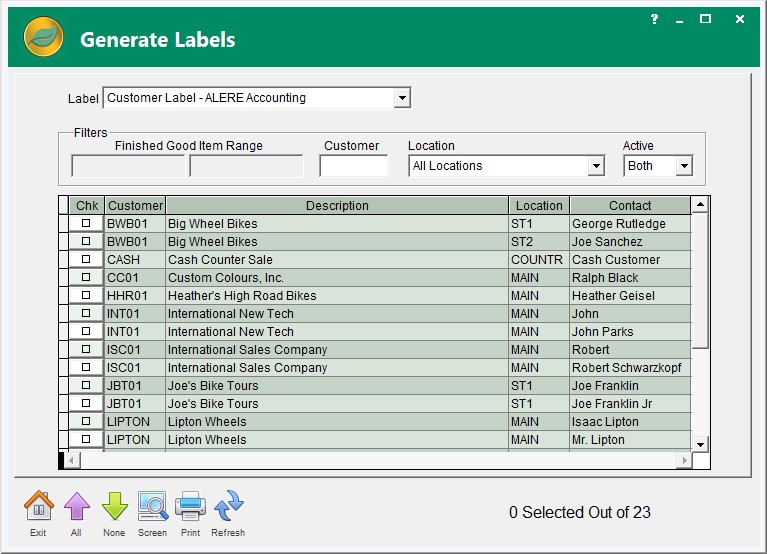Close the Generate Labels window

pyautogui.click(x=740, y=19)
